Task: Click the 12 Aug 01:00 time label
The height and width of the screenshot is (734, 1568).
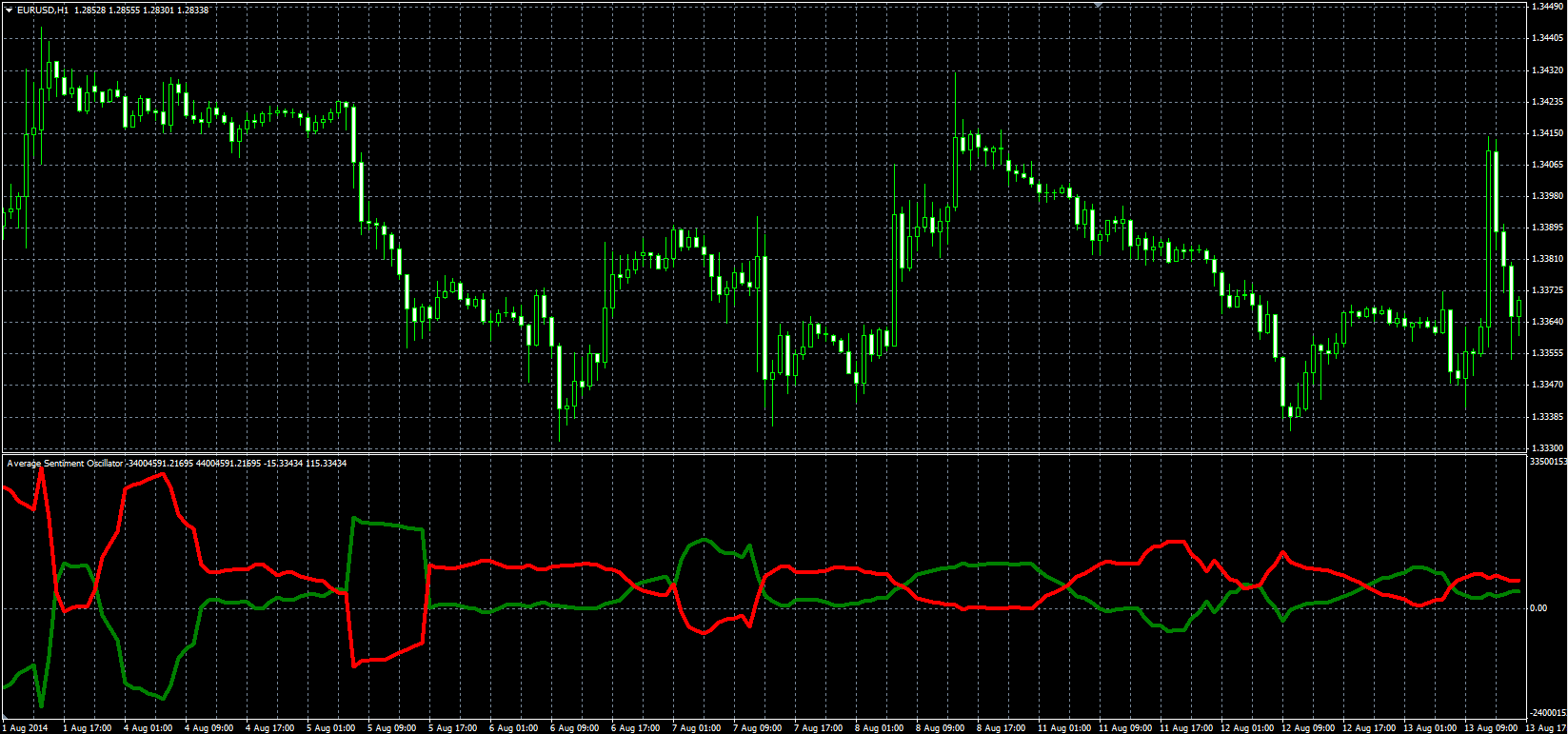Action: click(1247, 728)
